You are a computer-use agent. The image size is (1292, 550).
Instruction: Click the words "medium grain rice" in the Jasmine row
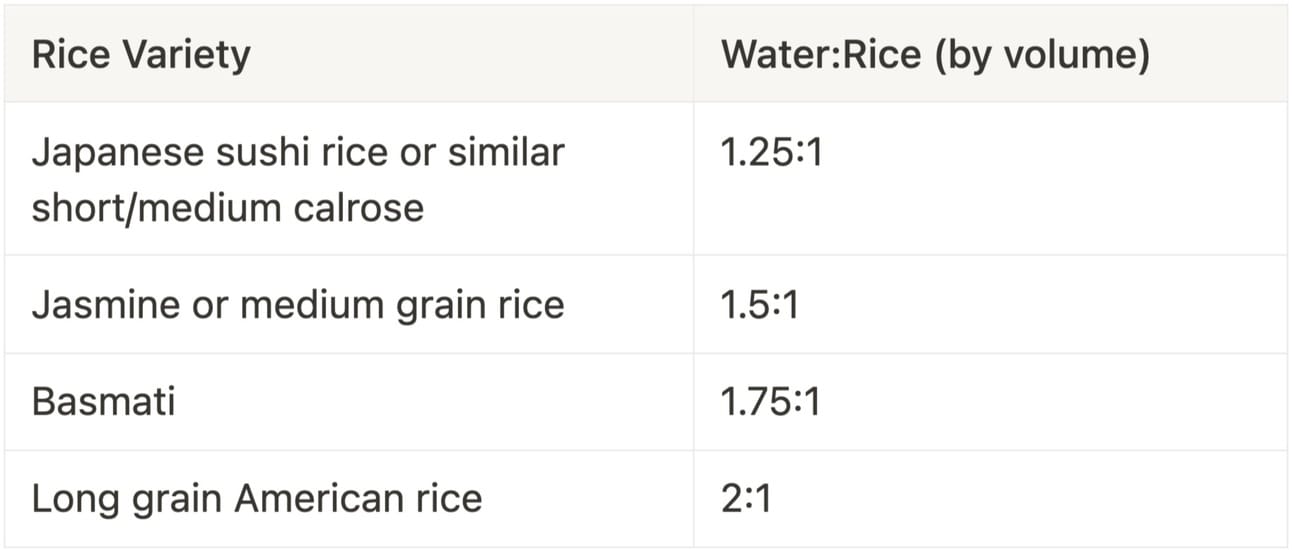tap(402, 305)
